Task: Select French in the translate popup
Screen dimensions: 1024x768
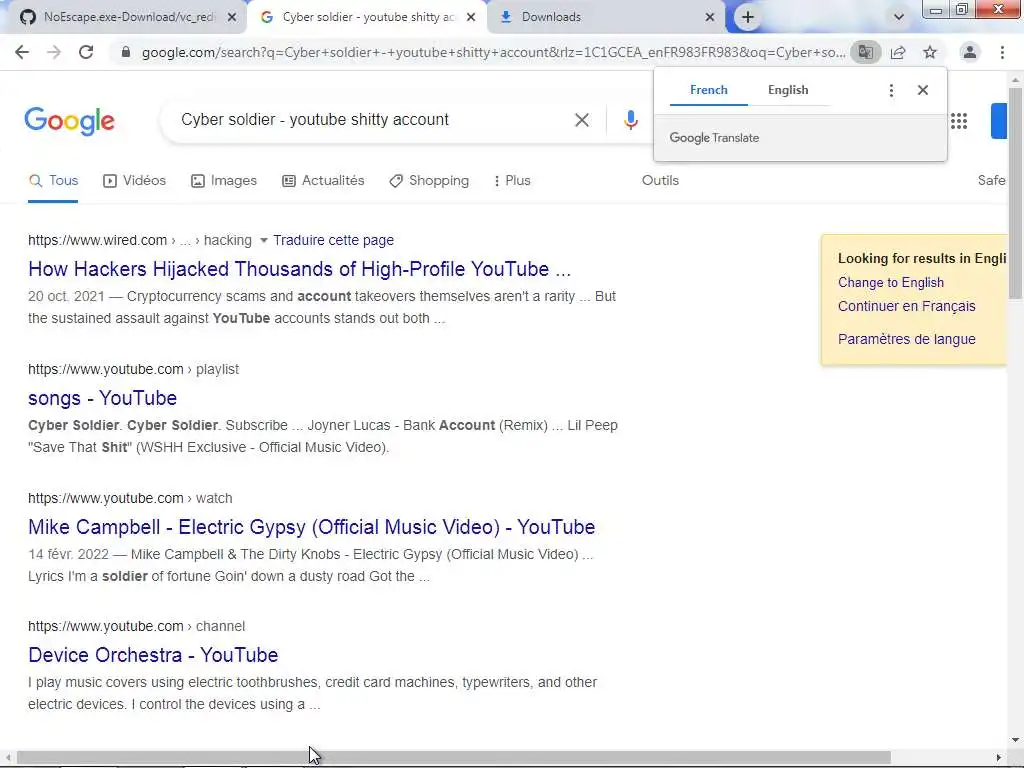Action: (709, 90)
